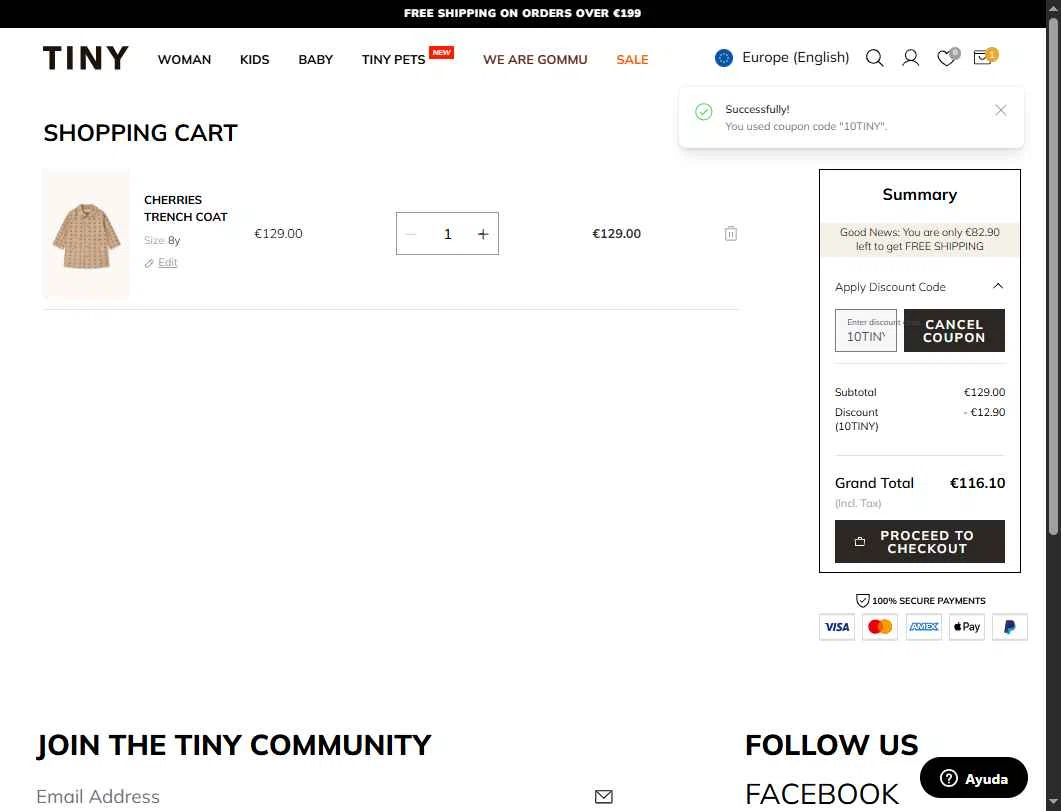The image size is (1061, 811).
Task: Submit newsletter with envelope icon
Action: point(604,797)
